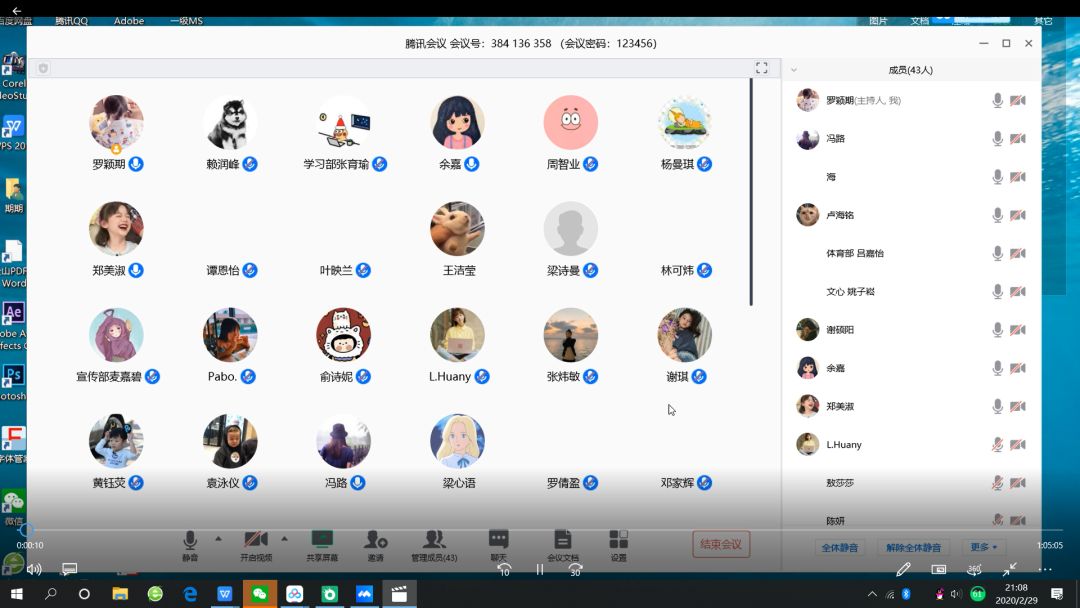Expand video options arrow beside 开启视频
Screen dimensions: 1080x608
tap(284, 538)
